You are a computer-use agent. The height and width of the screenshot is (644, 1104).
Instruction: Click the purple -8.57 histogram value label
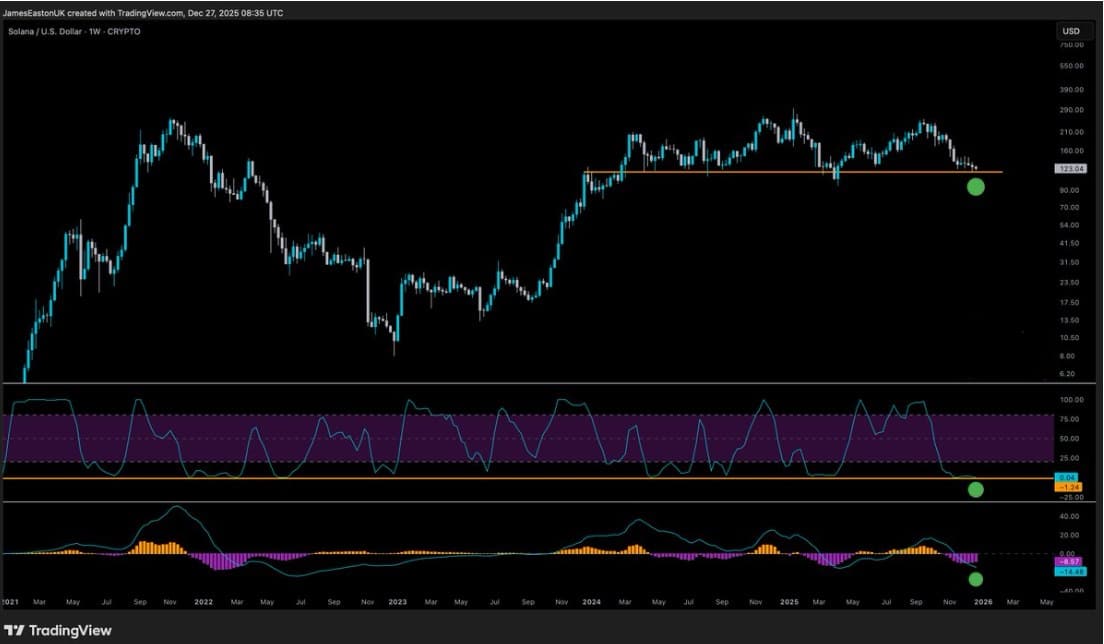point(1068,562)
